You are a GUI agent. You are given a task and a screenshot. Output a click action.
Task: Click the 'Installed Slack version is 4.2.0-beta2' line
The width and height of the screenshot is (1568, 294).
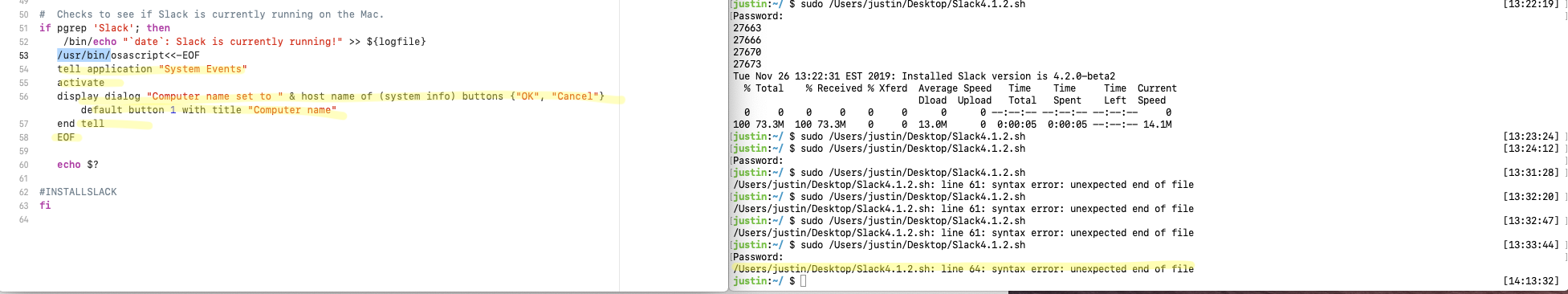[924, 76]
